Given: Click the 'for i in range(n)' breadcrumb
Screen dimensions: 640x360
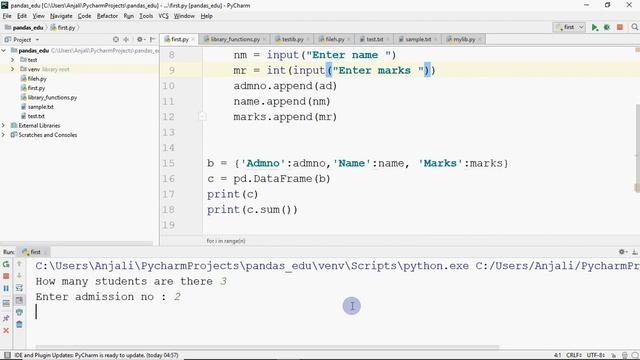Looking at the screenshot, I should pyautogui.click(x=226, y=241).
